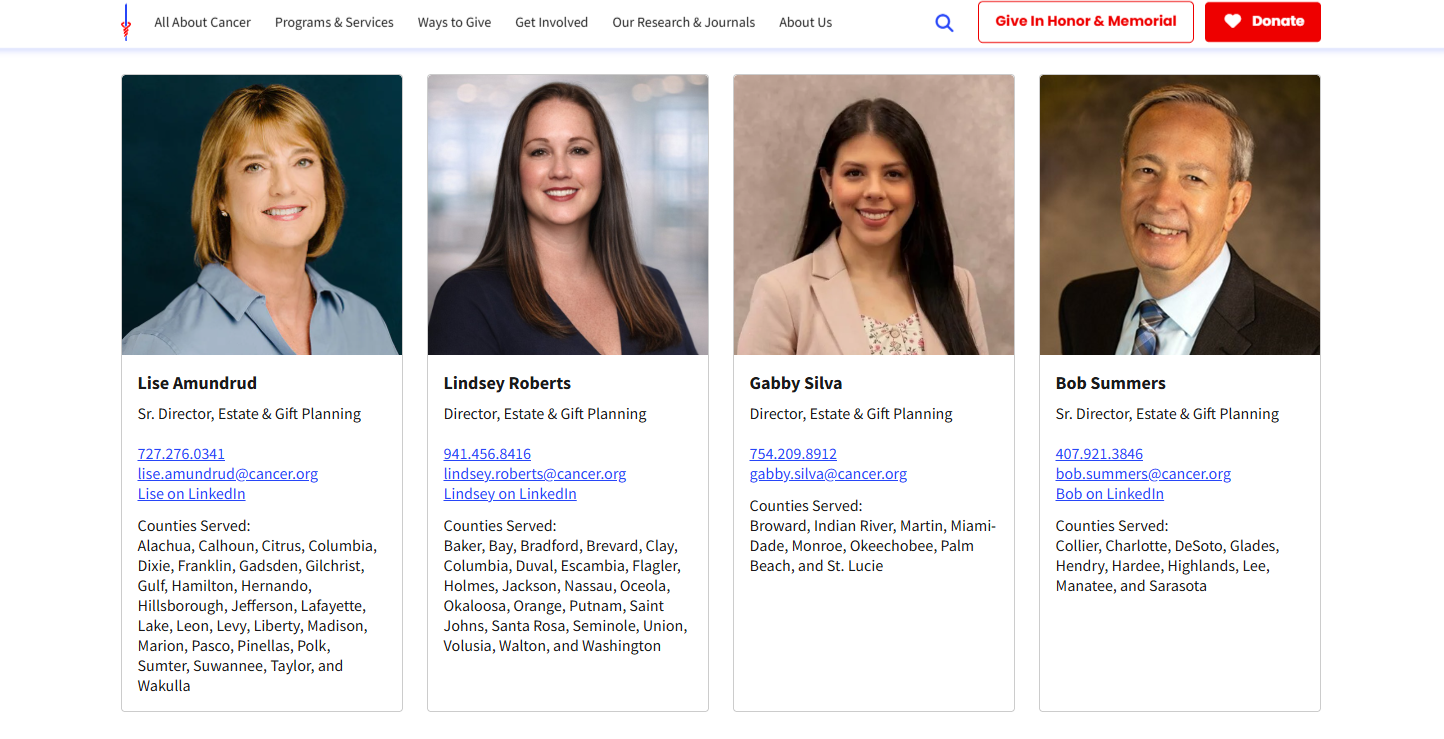Click Give In Honor & Memorial button
Screen dimensions: 1444x739
[x=1086, y=22]
